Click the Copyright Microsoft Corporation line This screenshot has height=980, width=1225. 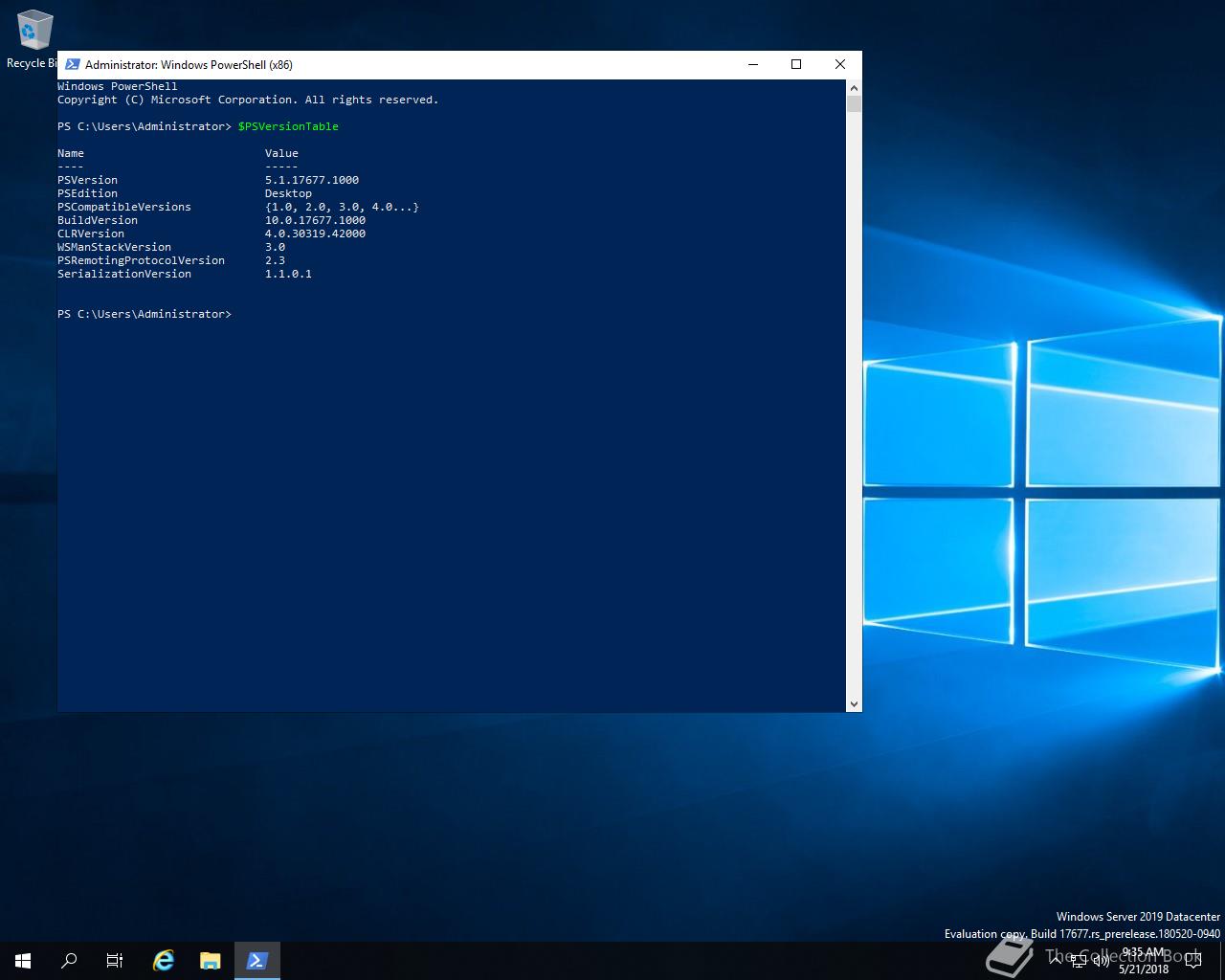click(x=248, y=100)
